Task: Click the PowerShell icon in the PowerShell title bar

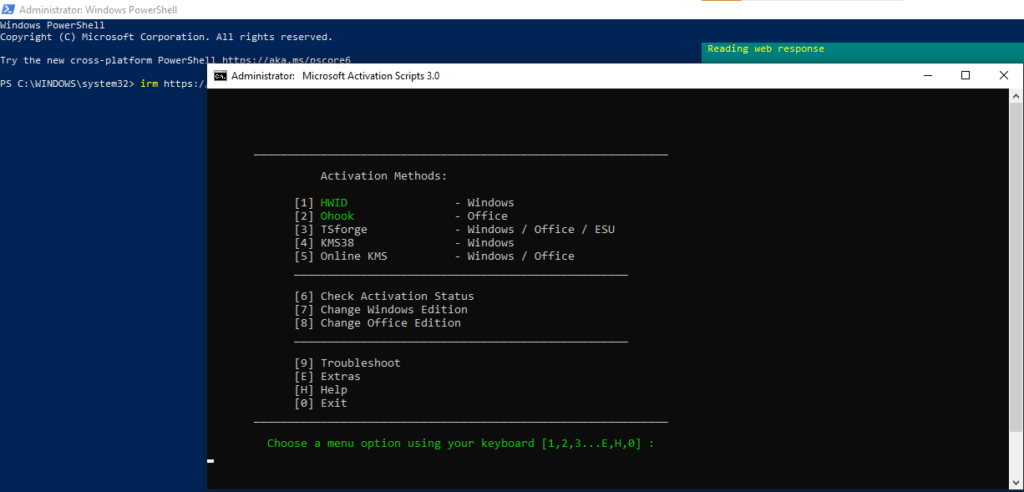Action: 8,10
